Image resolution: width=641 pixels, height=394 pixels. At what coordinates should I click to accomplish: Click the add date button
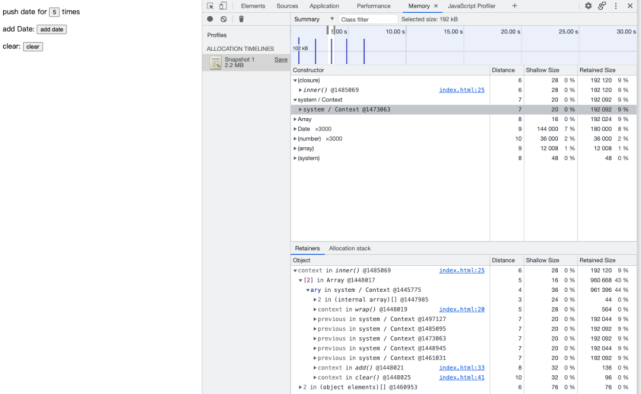click(x=52, y=29)
